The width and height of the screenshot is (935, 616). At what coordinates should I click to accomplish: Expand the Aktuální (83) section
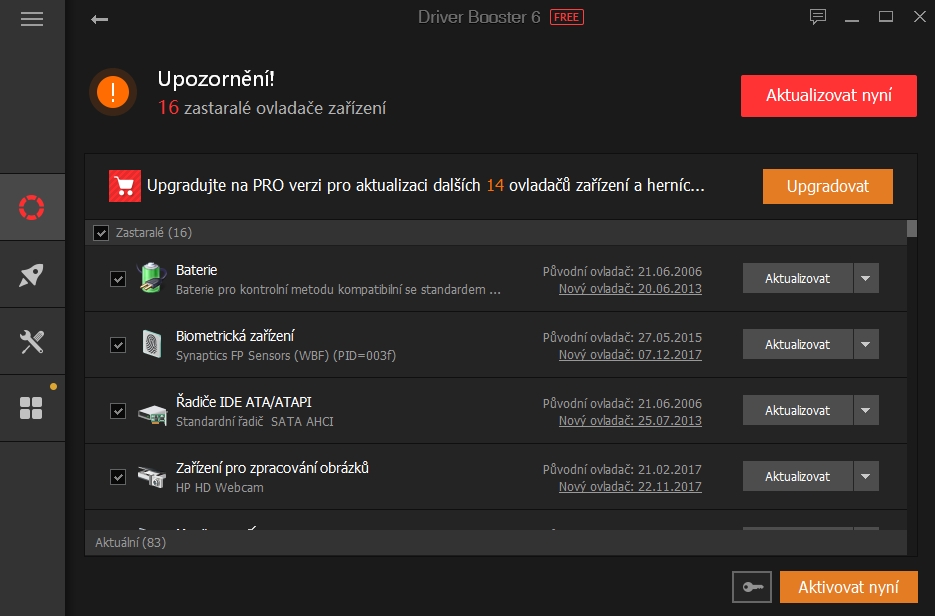[496, 543]
